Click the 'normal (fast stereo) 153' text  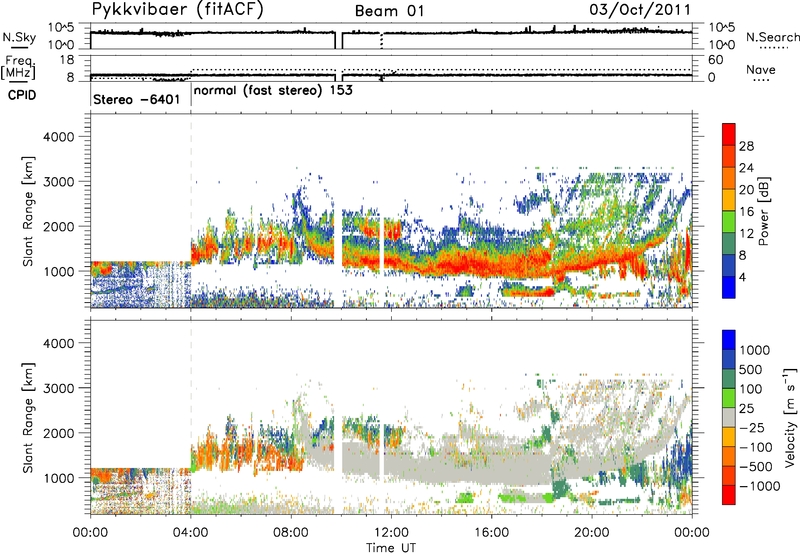pyautogui.click(x=273, y=91)
